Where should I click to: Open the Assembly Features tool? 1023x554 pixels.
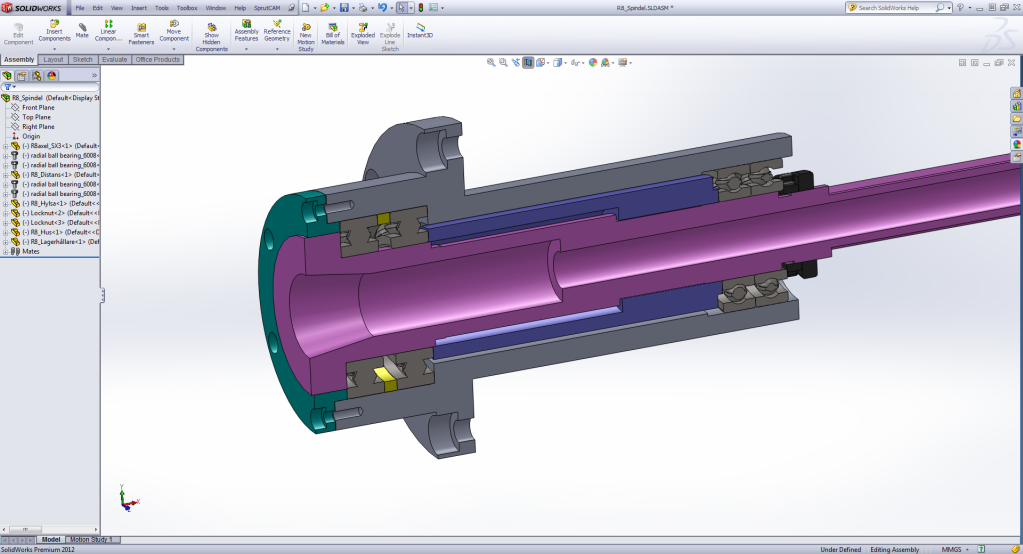tap(247, 31)
